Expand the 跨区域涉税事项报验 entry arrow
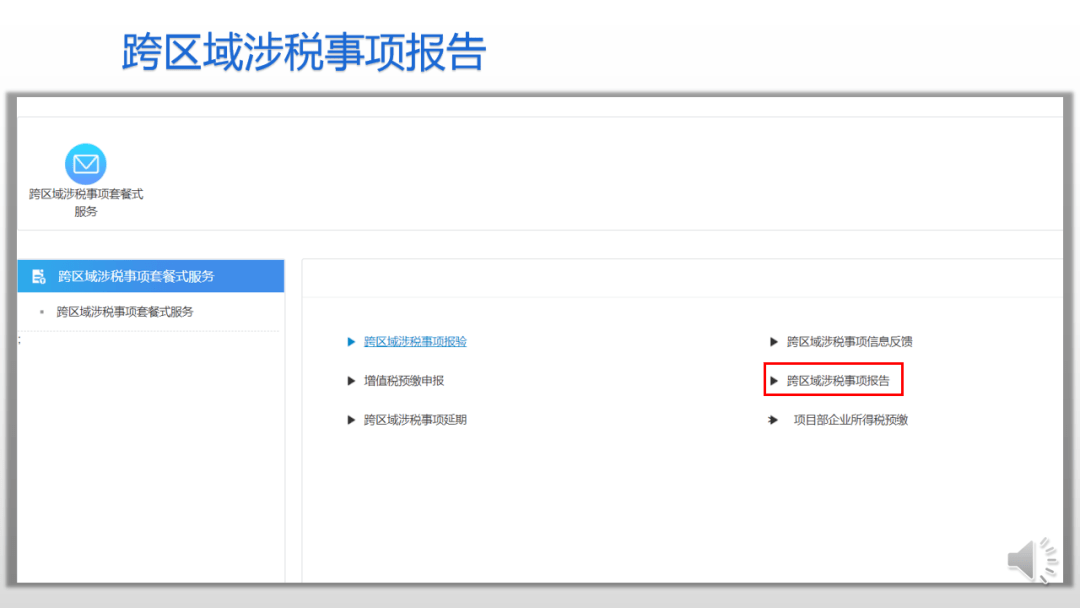1080x608 pixels. pos(350,341)
